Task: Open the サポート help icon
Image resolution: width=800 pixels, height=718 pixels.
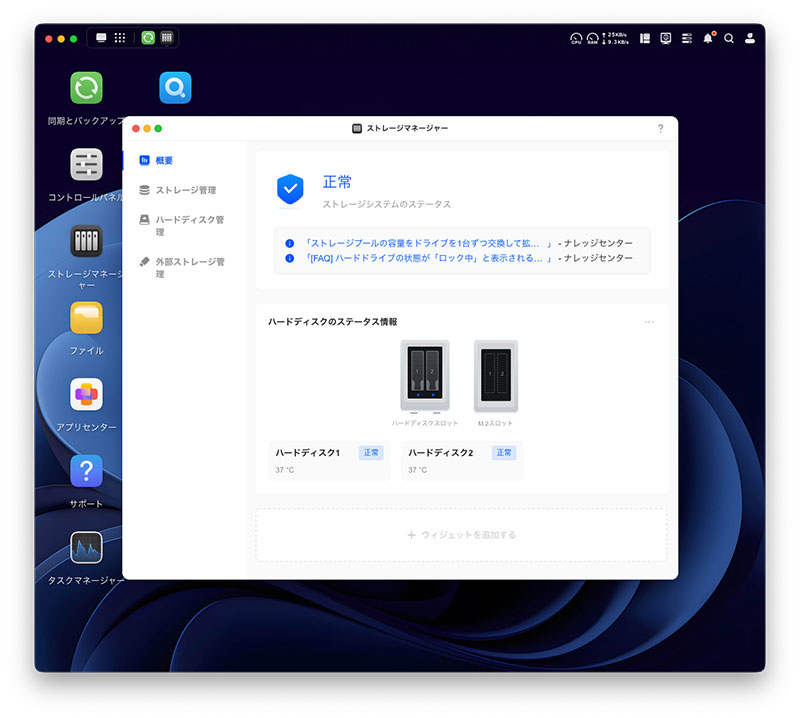Action: click(x=86, y=471)
